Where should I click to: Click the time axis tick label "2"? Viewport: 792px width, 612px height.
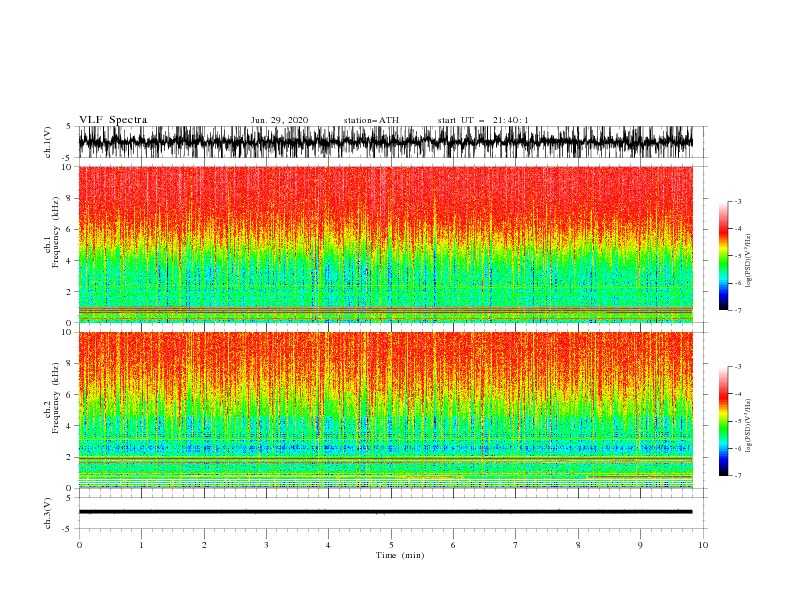[204, 545]
